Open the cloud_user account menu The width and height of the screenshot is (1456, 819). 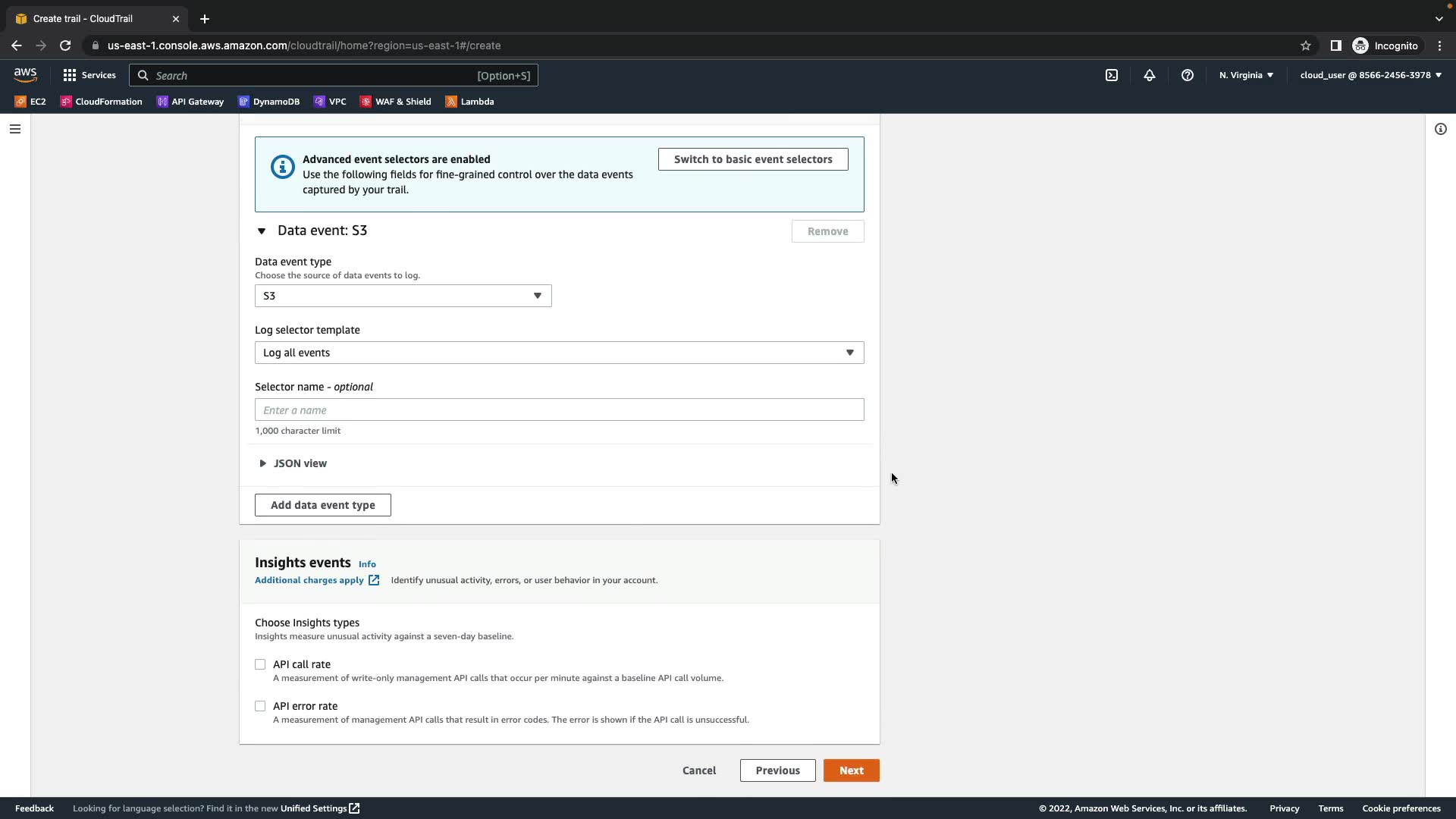point(1370,75)
